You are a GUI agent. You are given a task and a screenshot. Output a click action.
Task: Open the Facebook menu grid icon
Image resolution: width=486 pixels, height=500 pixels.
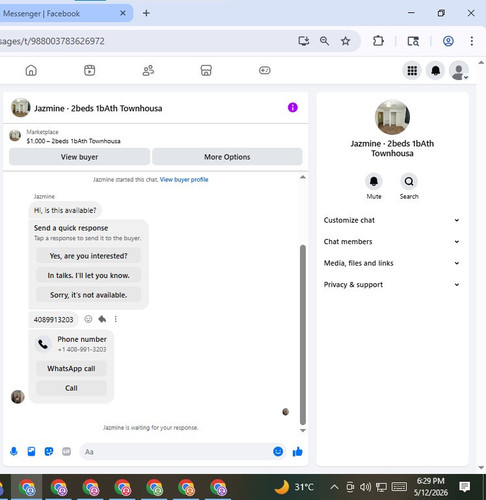tap(412, 71)
